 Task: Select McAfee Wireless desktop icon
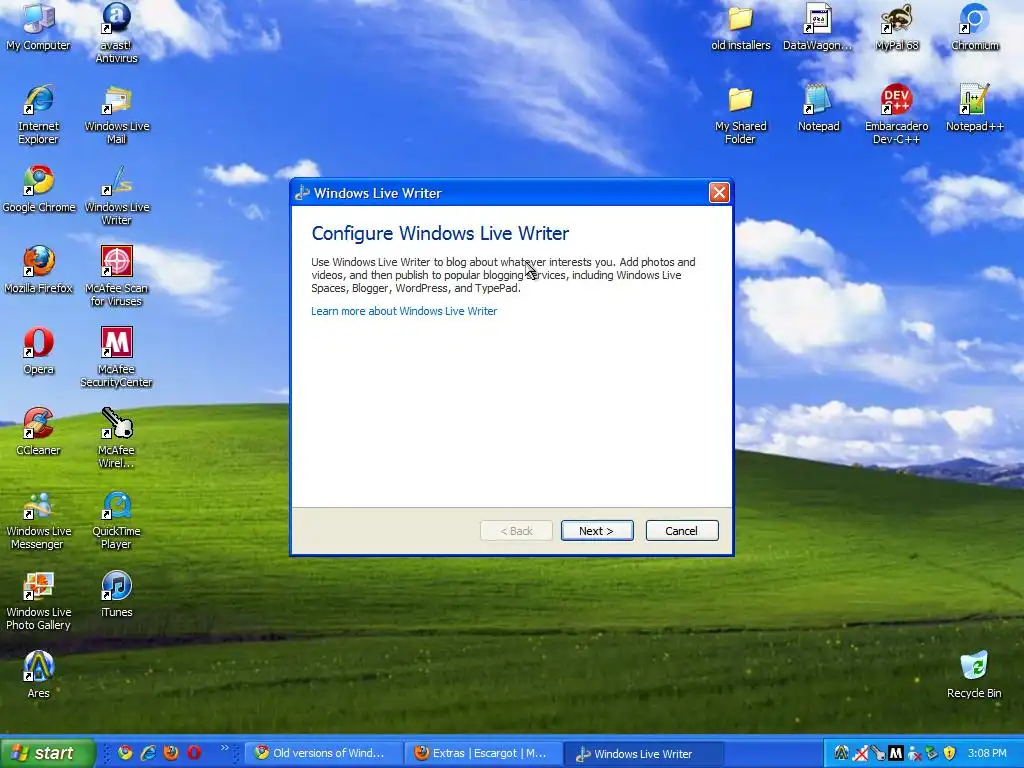click(116, 438)
